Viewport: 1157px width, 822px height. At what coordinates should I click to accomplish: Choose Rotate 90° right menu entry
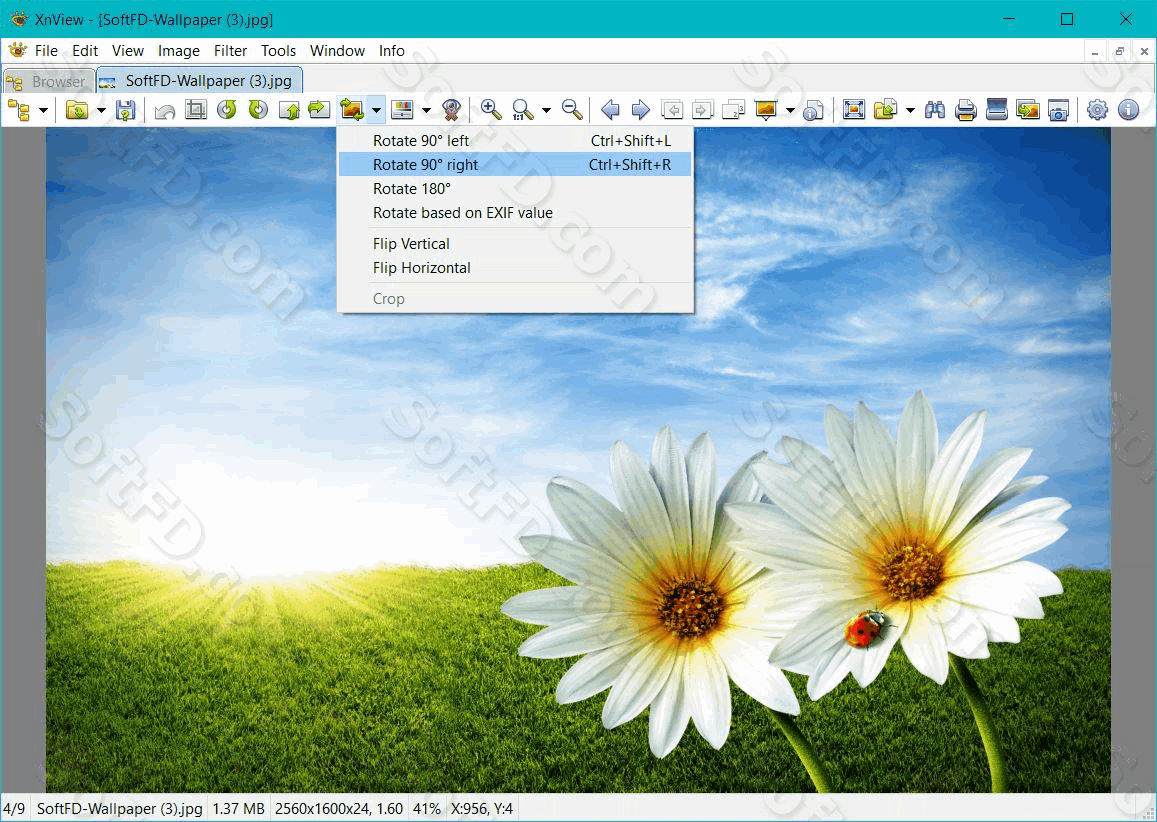tap(515, 165)
